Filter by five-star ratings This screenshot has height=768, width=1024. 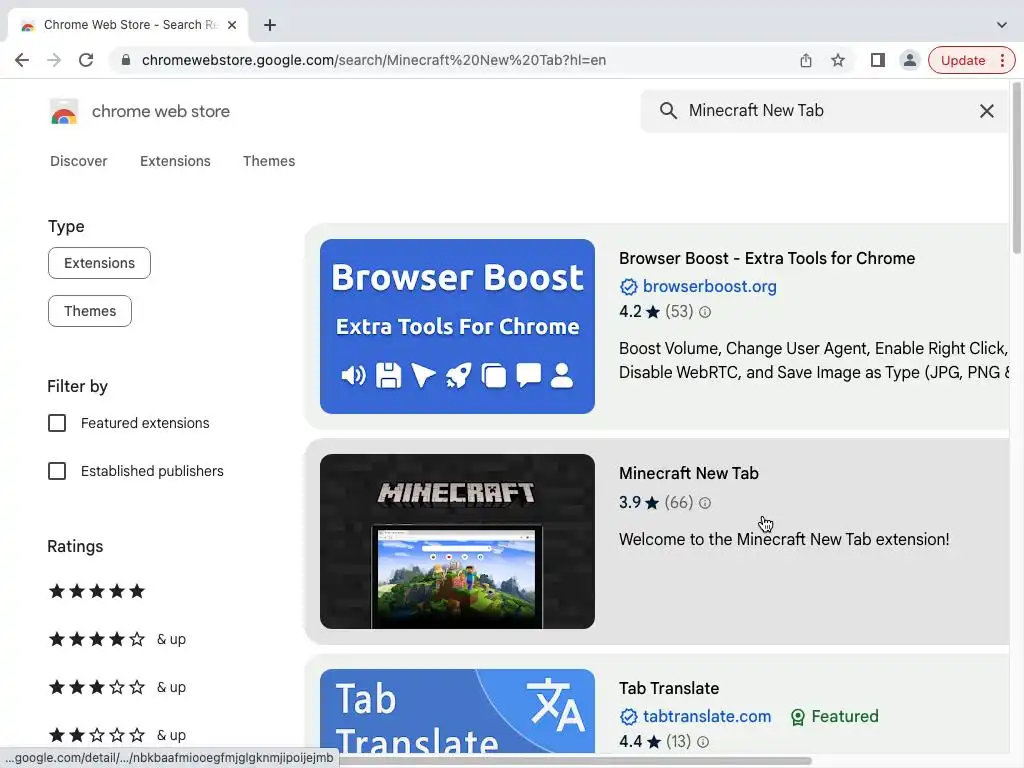click(97, 591)
